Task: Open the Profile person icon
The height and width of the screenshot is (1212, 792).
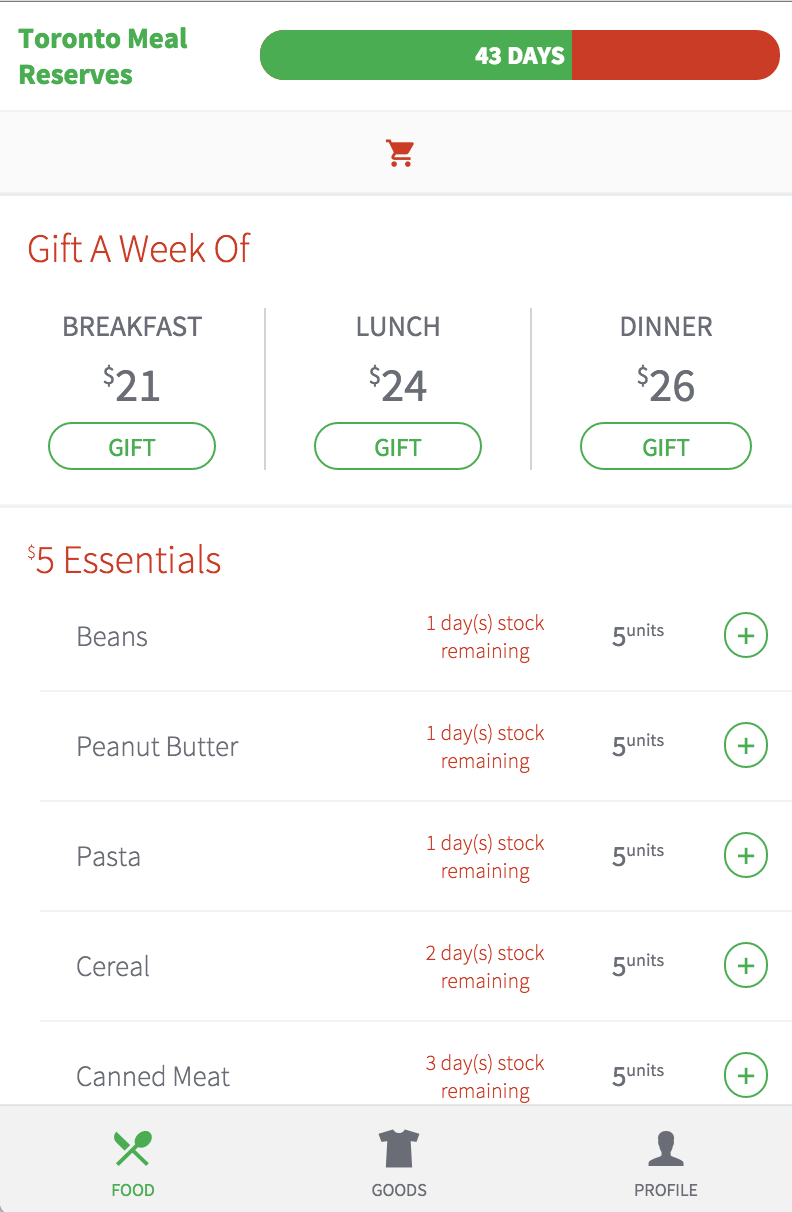Action: coord(665,1148)
